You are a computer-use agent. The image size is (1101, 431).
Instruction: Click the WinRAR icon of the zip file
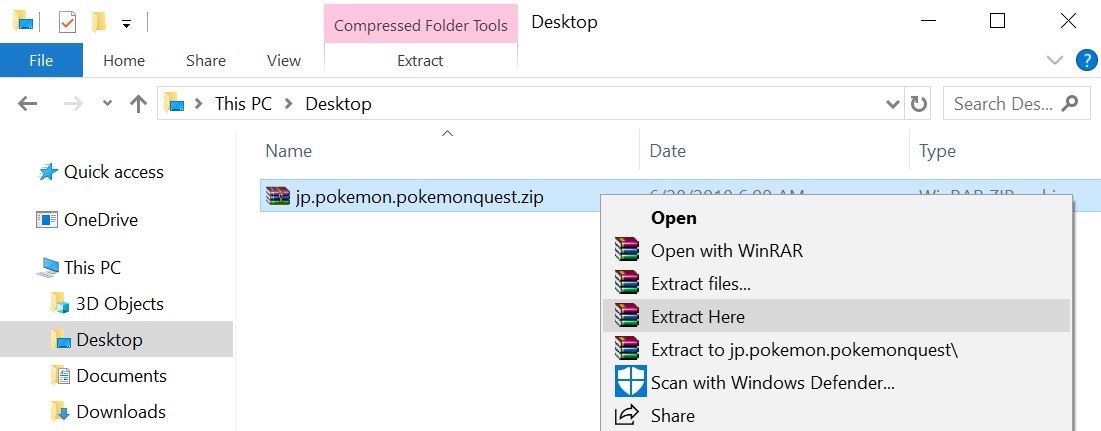(278, 197)
